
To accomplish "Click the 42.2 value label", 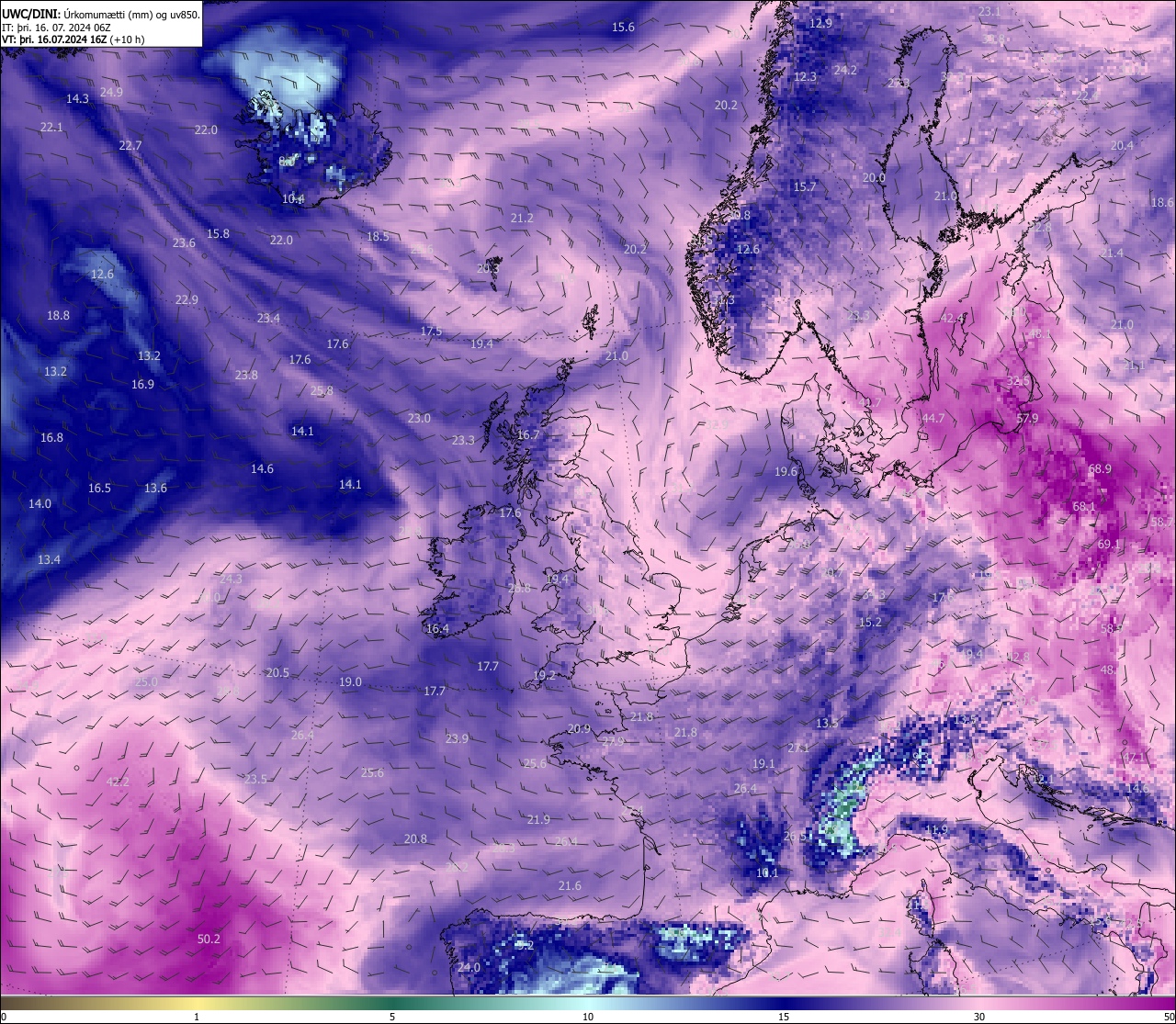I will (118, 782).
